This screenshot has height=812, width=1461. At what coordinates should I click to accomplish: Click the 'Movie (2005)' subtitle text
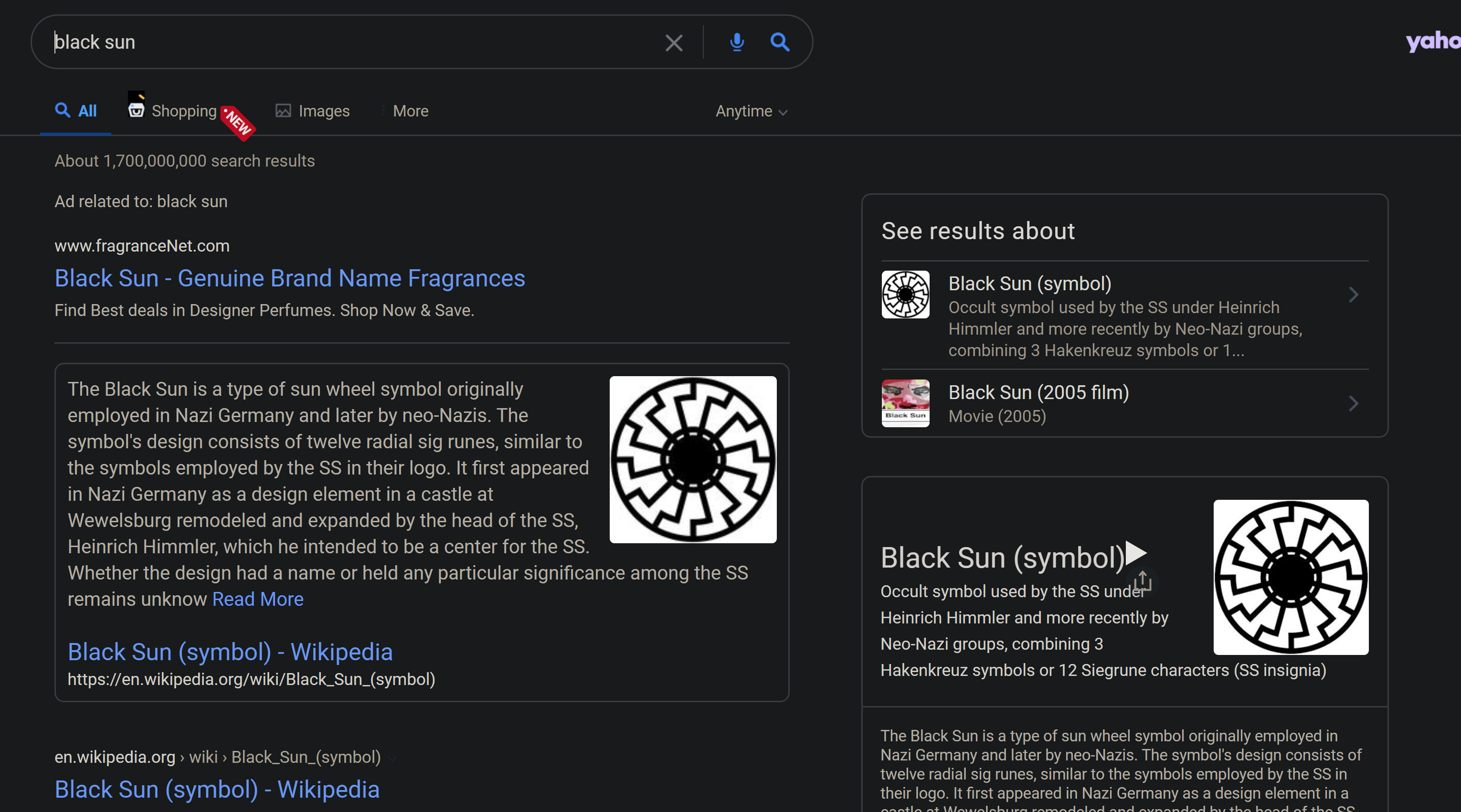pyautogui.click(x=997, y=416)
